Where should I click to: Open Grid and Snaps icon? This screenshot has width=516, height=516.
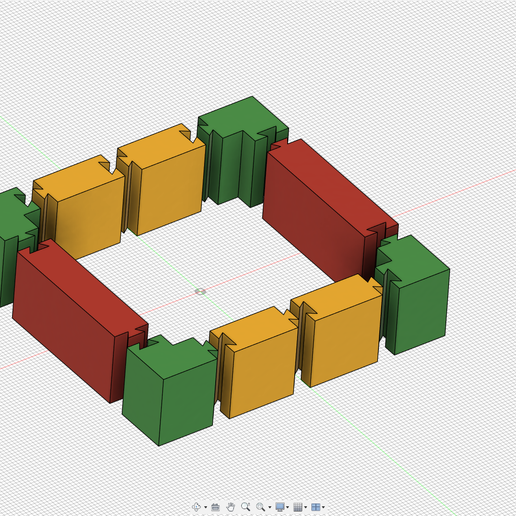pyautogui.click(x=298, y=507)
